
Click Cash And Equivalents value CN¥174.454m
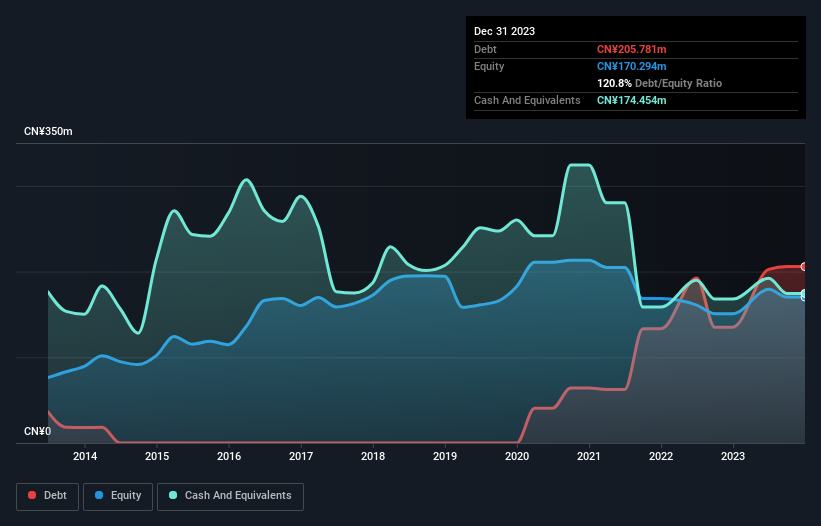(x=631, y=100)
